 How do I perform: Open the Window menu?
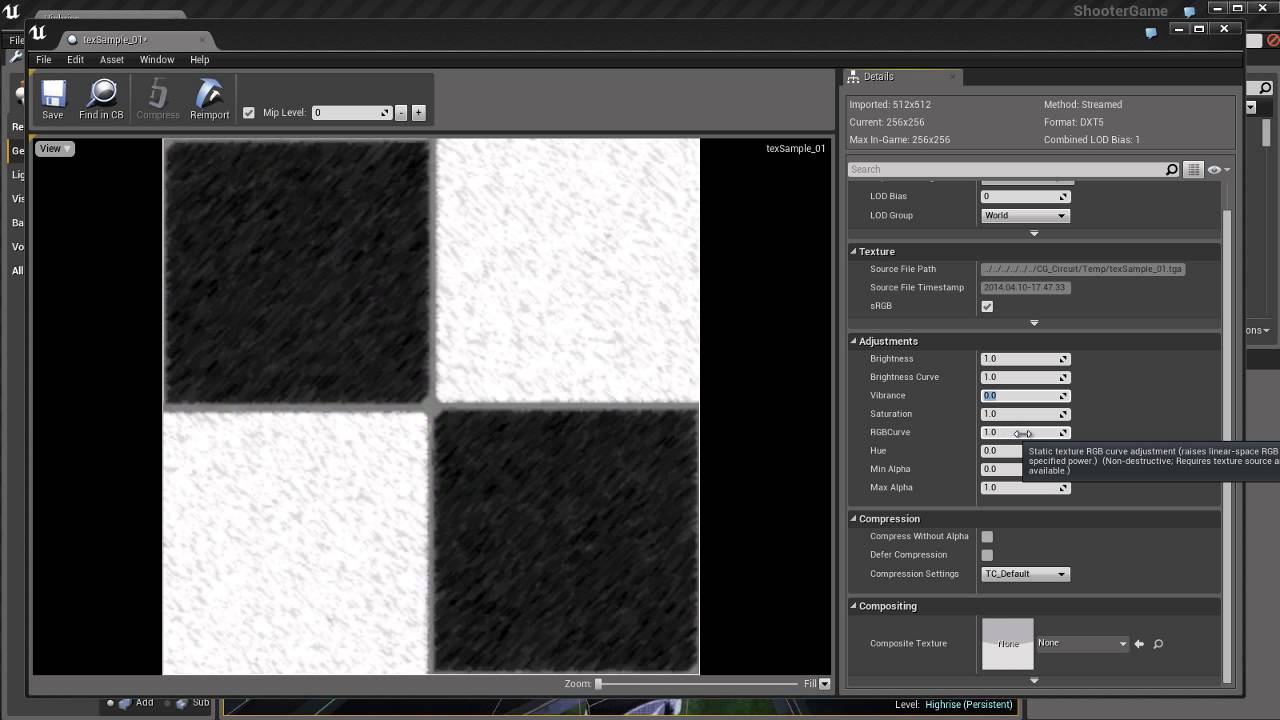click(x=157, y=60)
